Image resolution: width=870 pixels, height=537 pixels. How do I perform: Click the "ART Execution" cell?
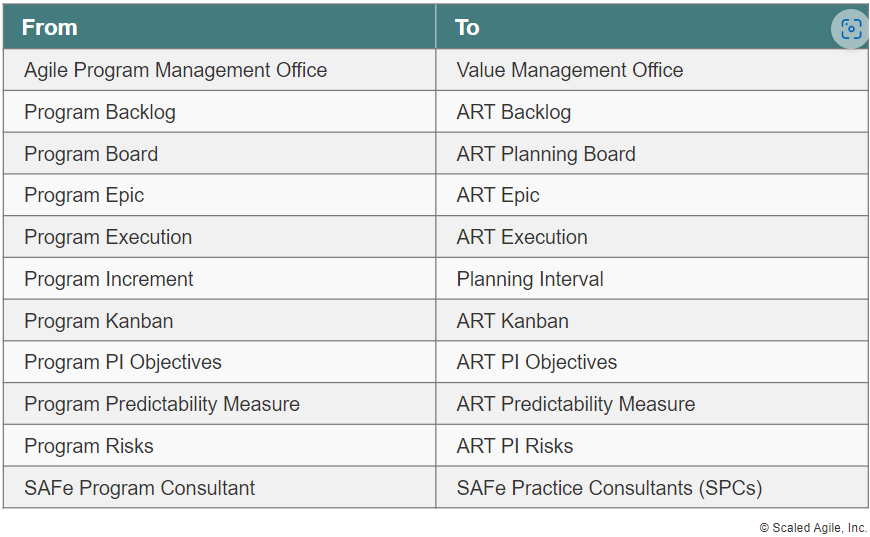pyautogui.click(x=521, y=238)
